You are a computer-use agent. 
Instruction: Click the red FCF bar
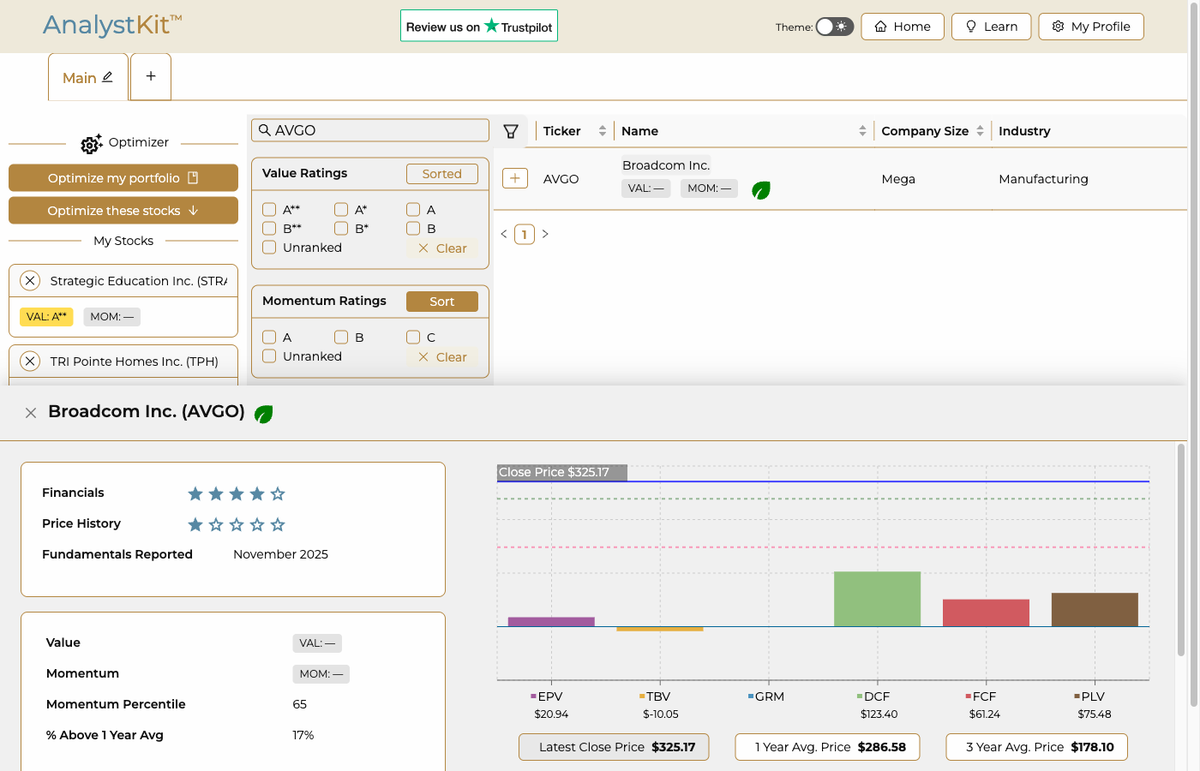(x=986, y=613)
